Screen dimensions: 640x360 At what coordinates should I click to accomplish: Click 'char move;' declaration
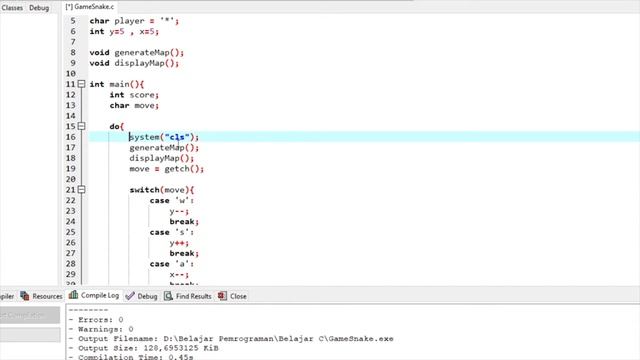134,106
